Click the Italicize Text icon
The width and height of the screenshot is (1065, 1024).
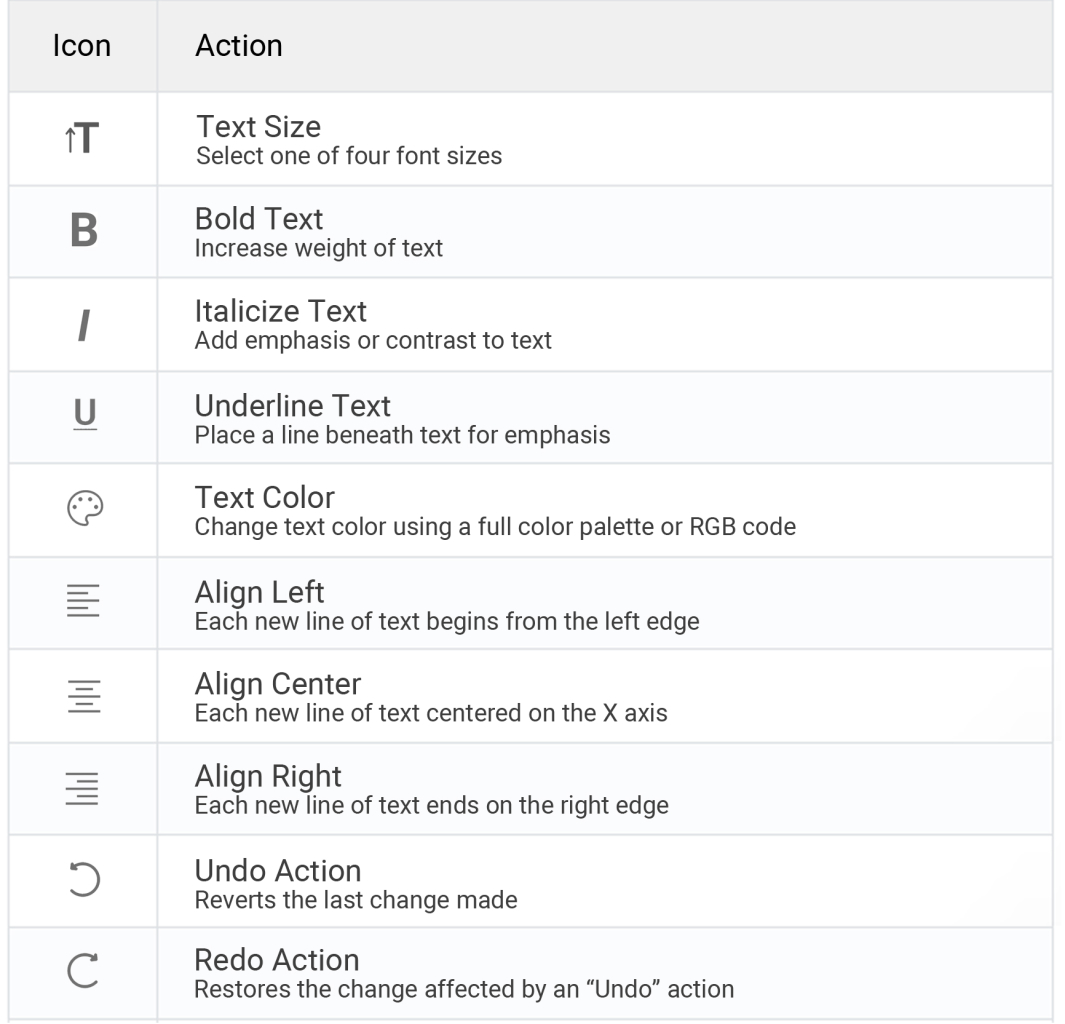pyautogui.click(x=83, y=325)
